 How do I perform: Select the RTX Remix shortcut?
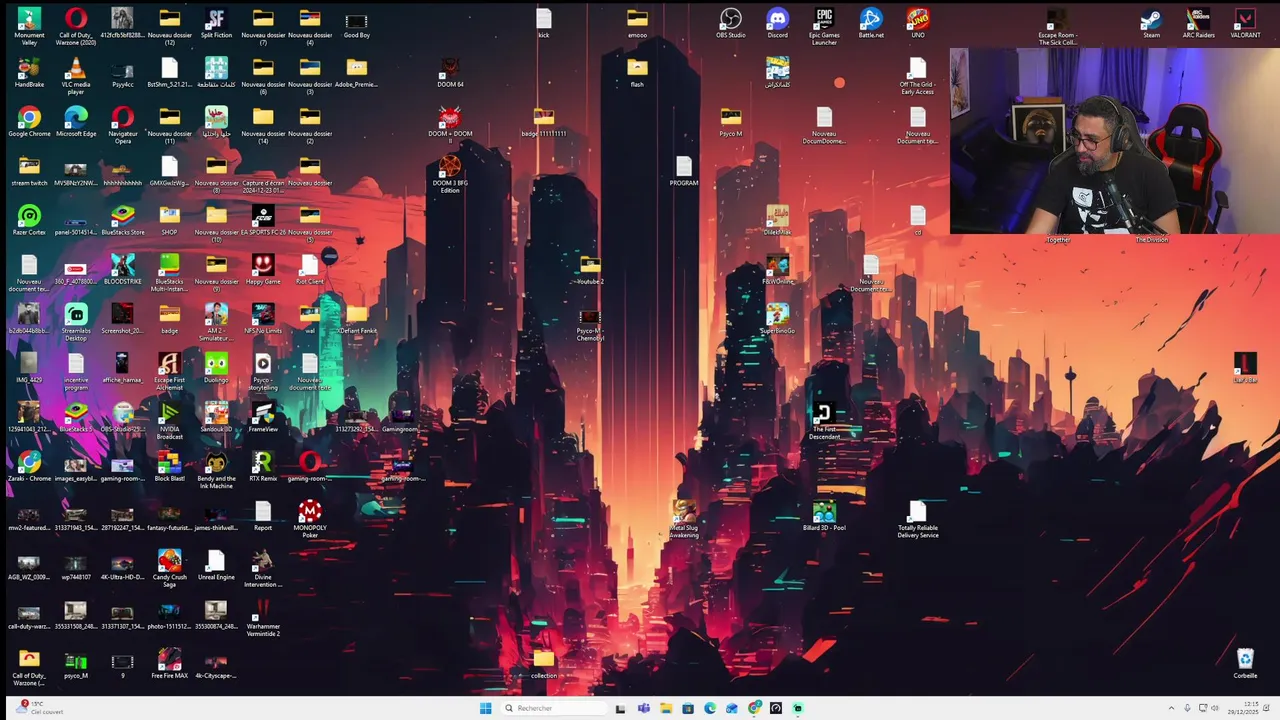[263, 466]
